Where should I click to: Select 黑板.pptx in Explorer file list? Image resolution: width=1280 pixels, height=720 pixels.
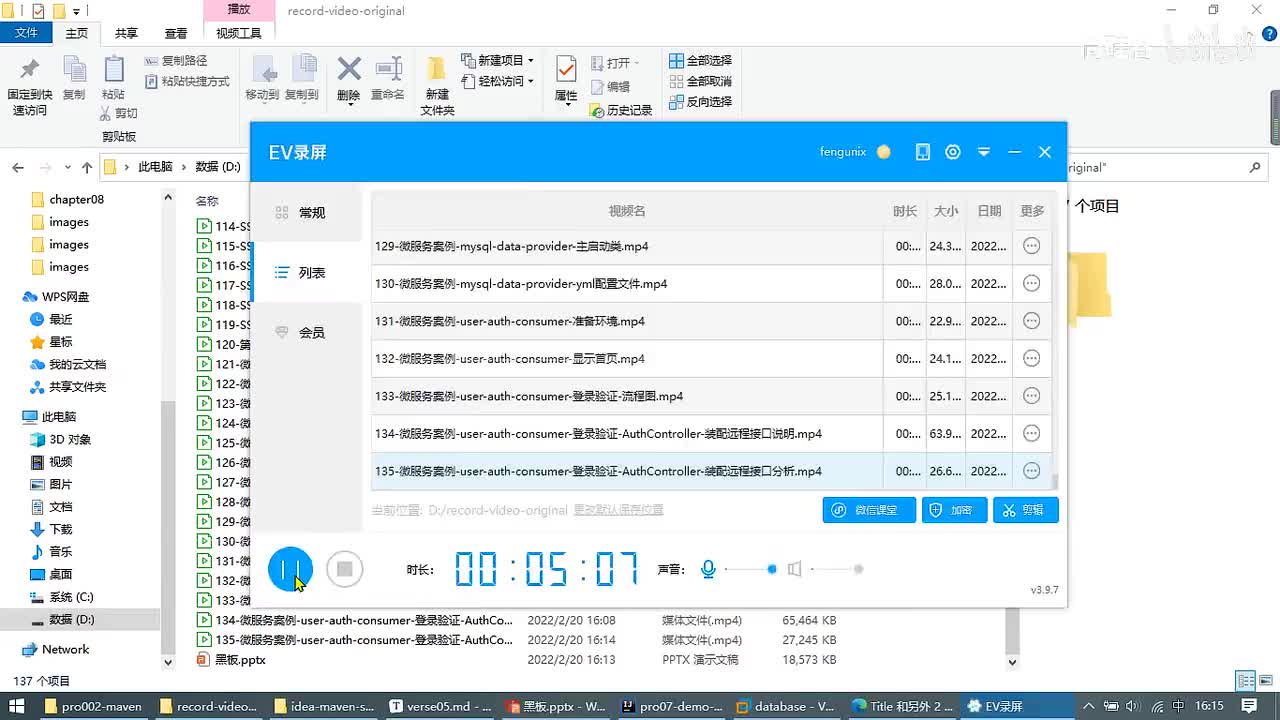(x=241, y=660)
